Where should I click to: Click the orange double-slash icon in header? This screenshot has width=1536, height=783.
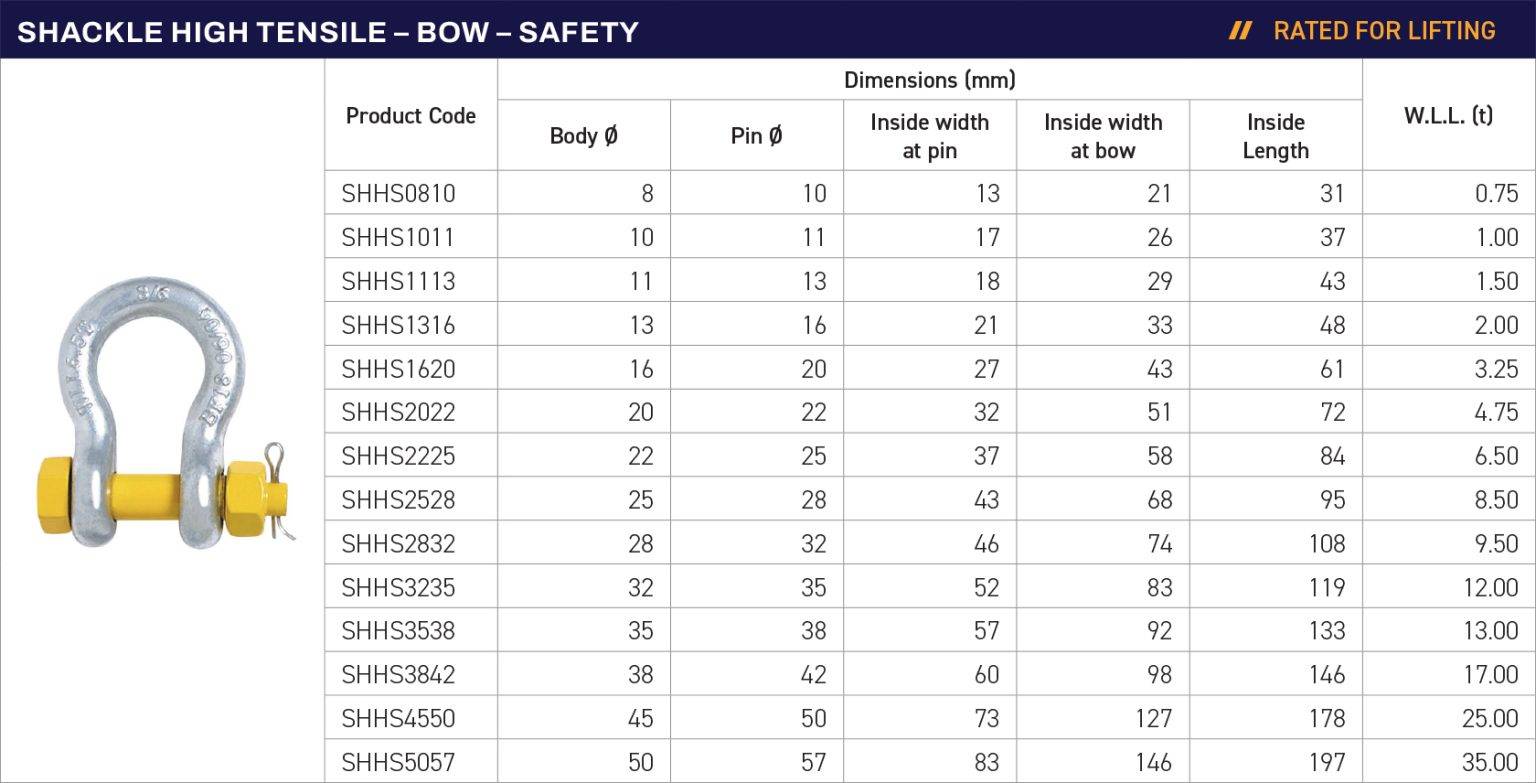(1240, 31)
